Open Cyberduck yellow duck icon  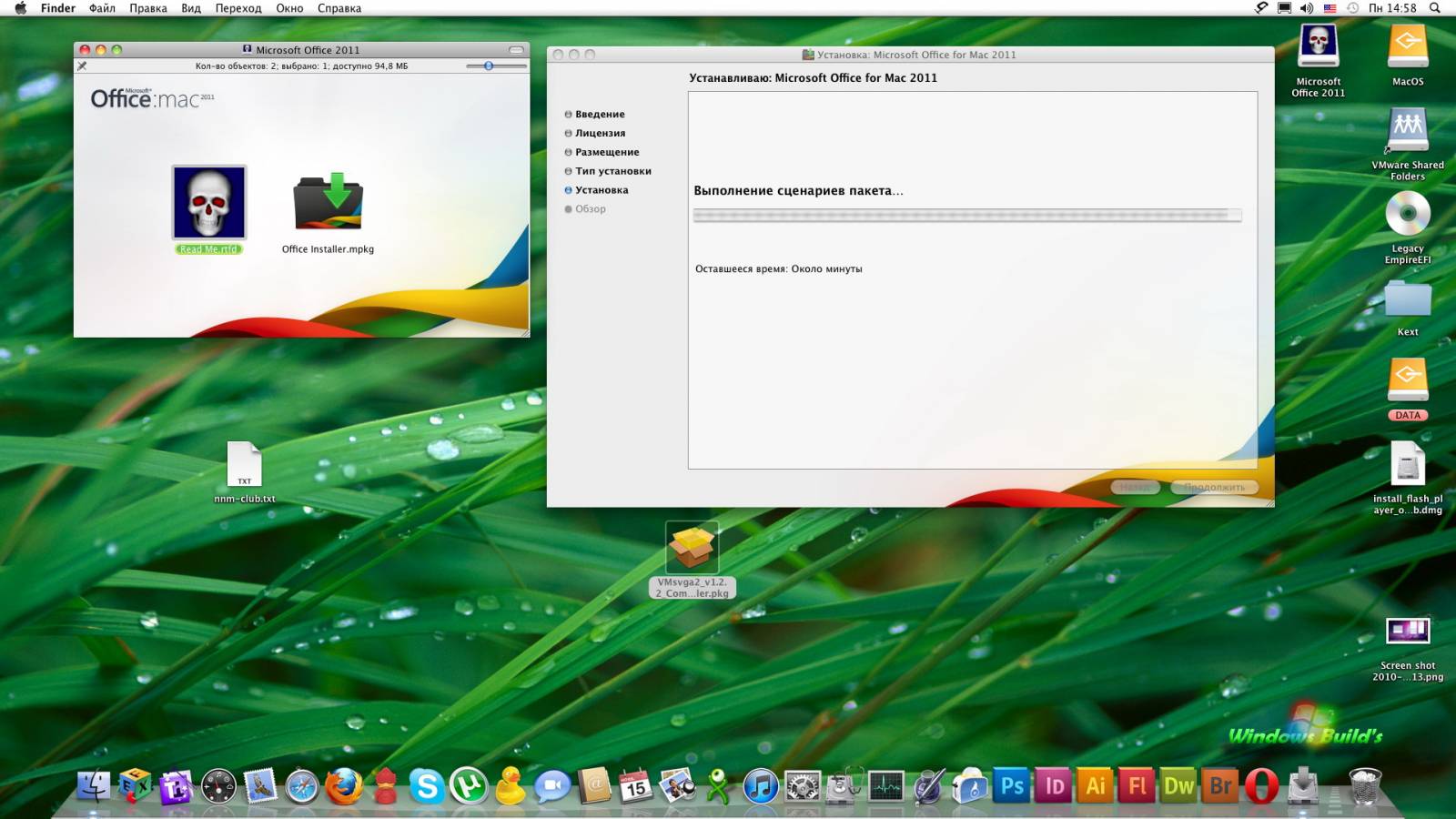[511, 785]
